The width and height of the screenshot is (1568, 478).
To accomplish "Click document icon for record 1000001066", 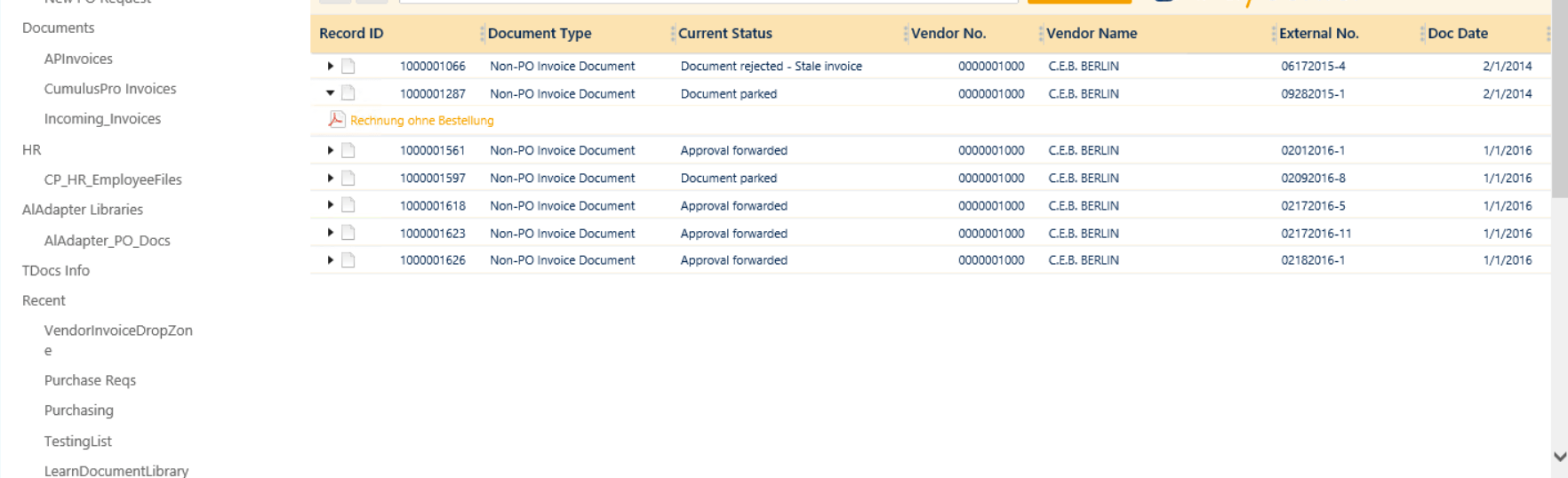I will pos(348,66).
